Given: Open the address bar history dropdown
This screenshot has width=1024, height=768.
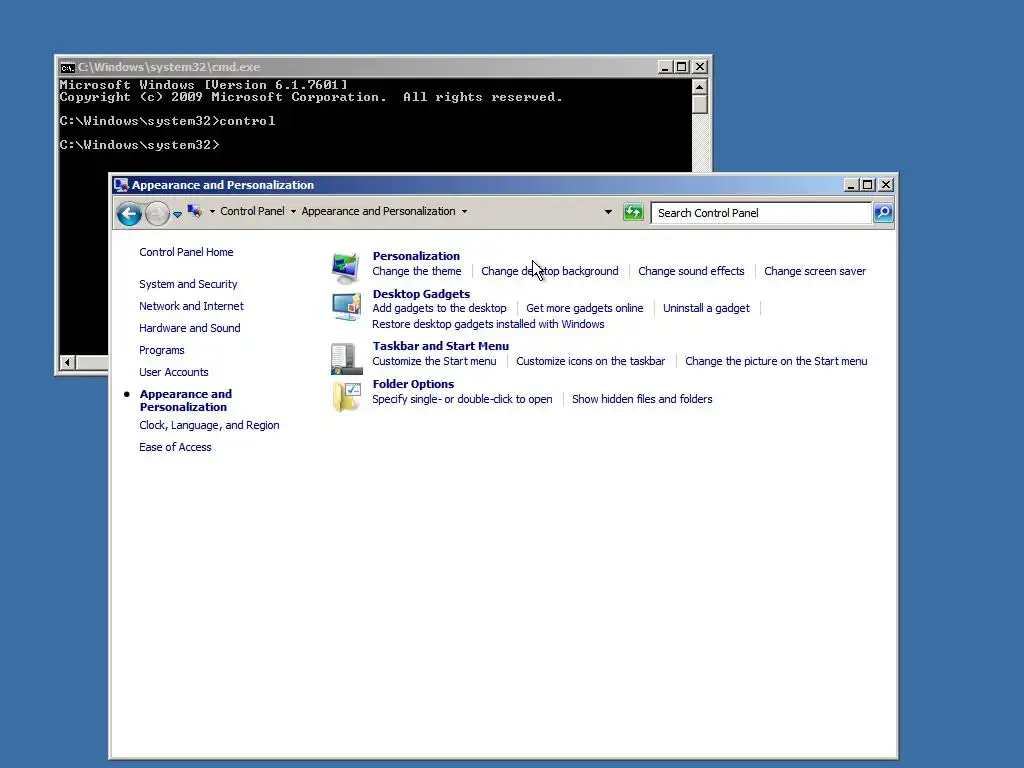Looking at the screenshot, I should (x=608, y=212).
